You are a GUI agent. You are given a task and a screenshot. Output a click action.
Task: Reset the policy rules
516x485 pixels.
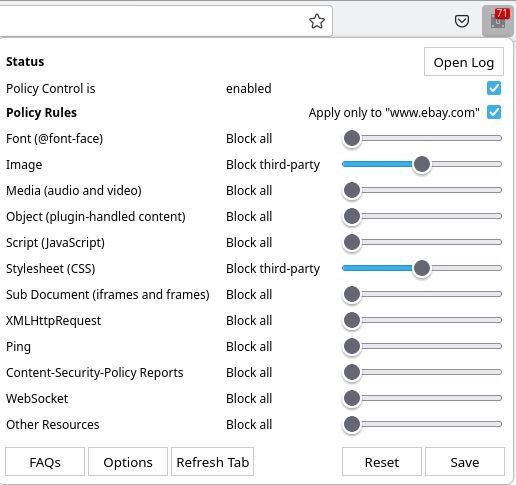(x=382, y=462)
